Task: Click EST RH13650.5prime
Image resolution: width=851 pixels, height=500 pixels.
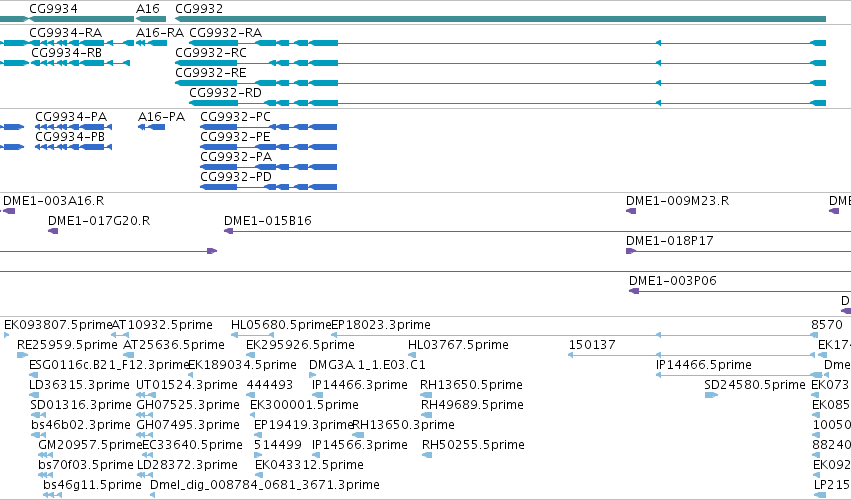Action: click(472, 385)
